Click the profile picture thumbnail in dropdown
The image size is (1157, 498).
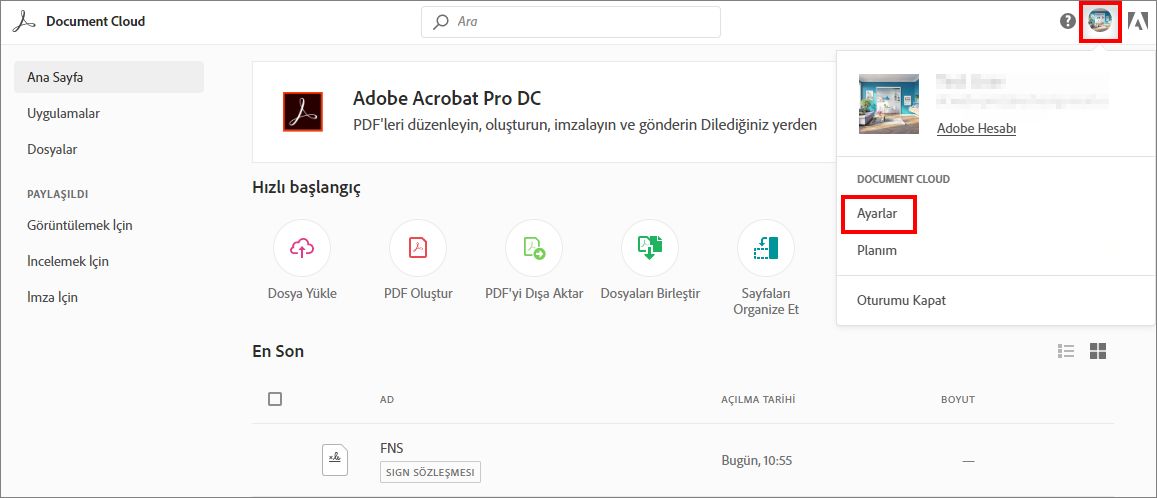click(x=889, y=104)
